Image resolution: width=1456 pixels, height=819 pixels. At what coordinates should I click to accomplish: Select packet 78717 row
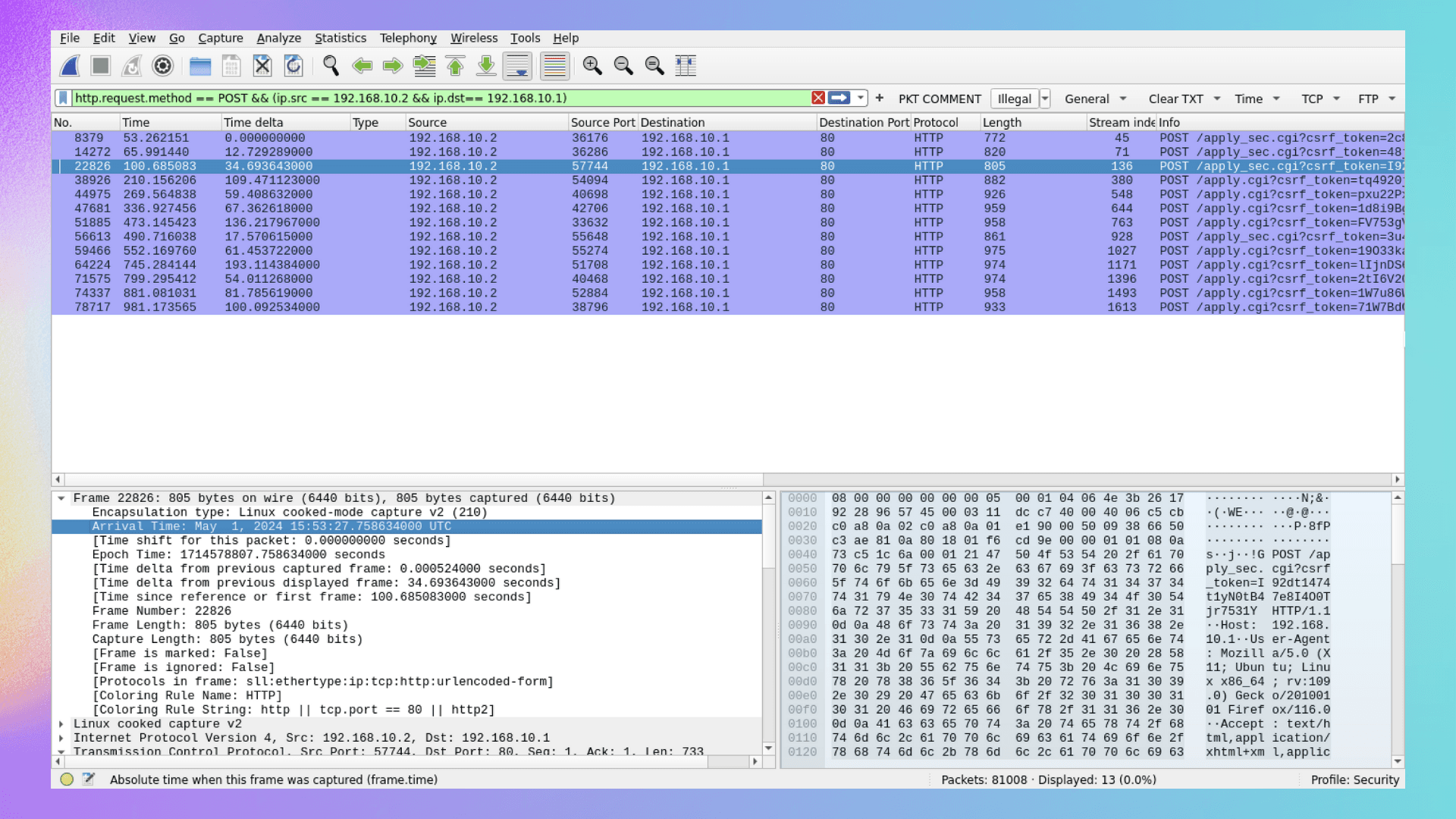pyautogui.click(x=727, y=307)
